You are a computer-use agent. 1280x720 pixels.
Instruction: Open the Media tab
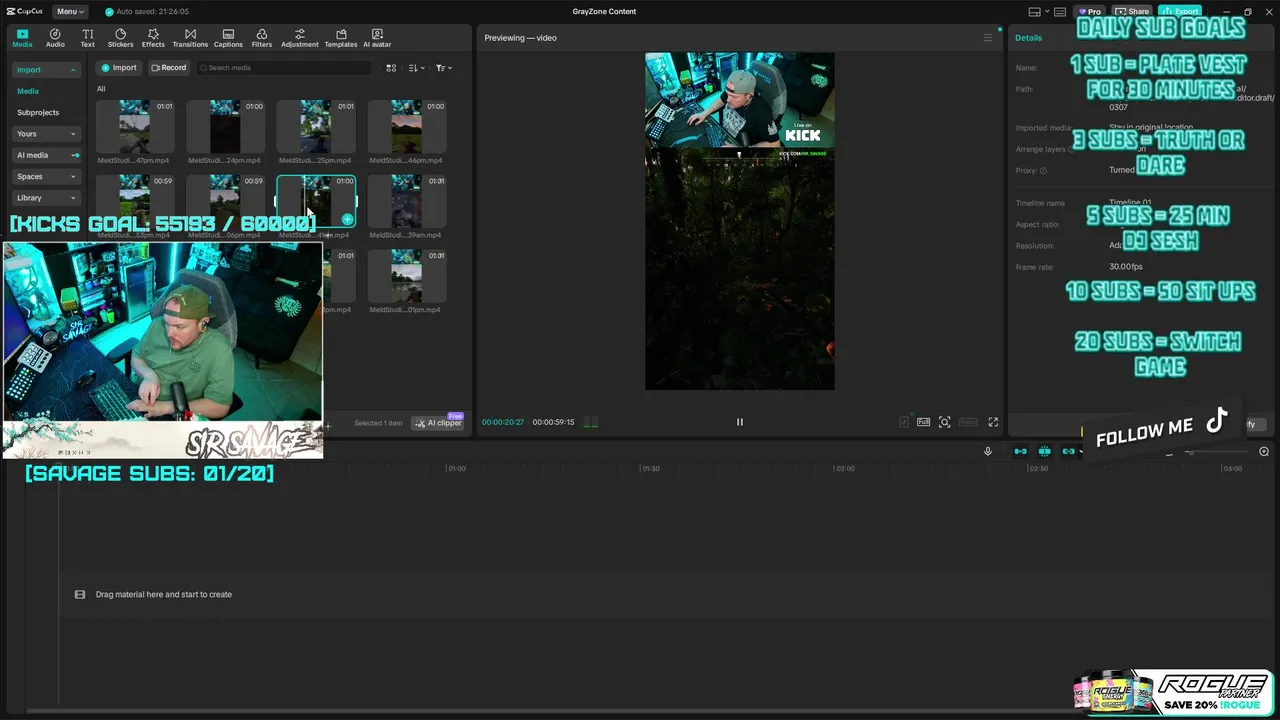tap(22, 38)
